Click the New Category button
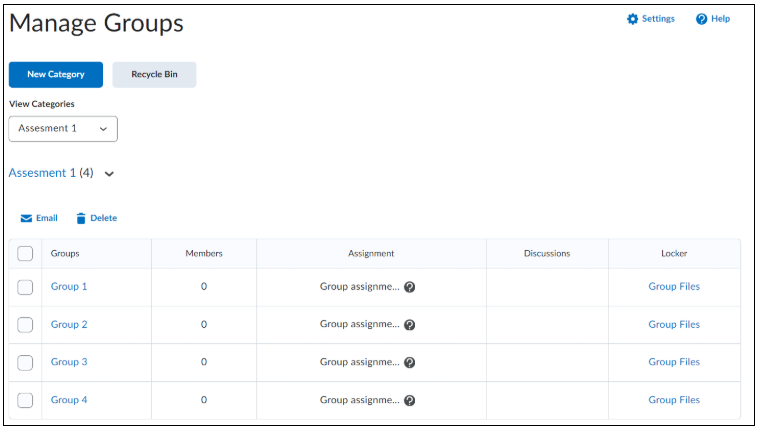 (56, 74)
